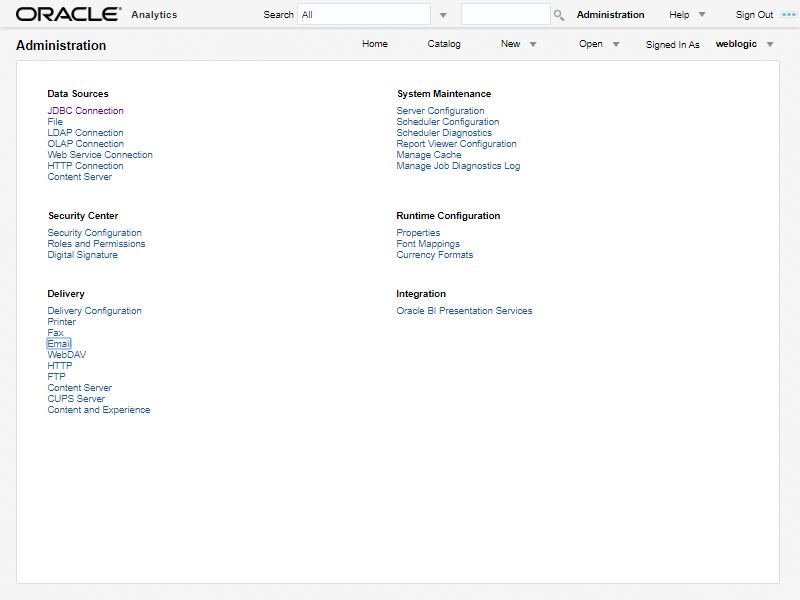This screenshot has width=800, height=600.
Task: Open the File data source link
Action: pos(55,122)
